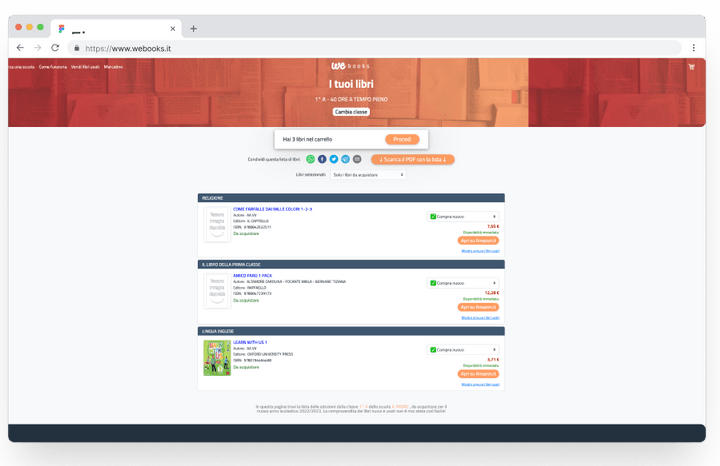Image resolution: width=720 pixels, height=466 pixels.
Task: Click Scarica il PDF con la lista
Action: click(x=412, y=159)
